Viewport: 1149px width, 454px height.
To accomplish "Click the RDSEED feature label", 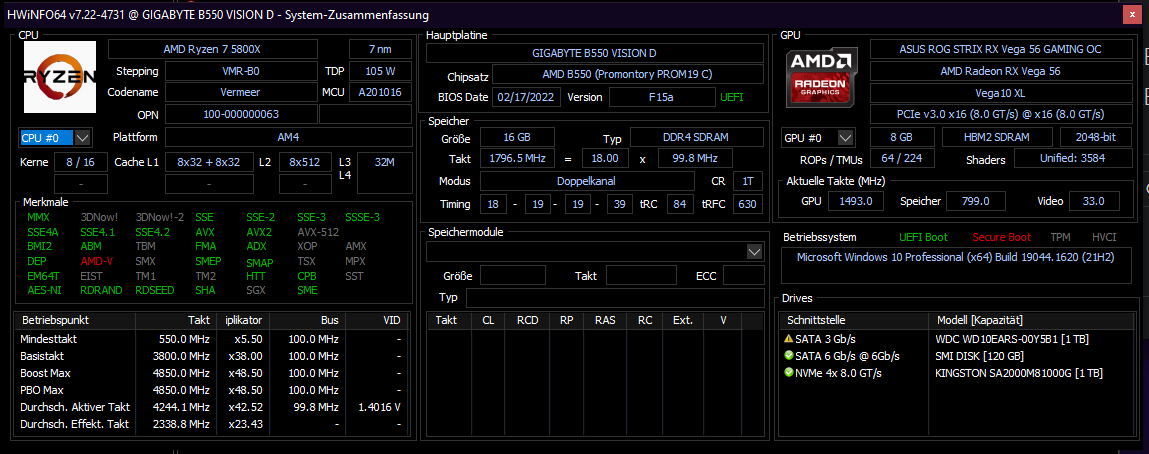I will pos(155,290).
